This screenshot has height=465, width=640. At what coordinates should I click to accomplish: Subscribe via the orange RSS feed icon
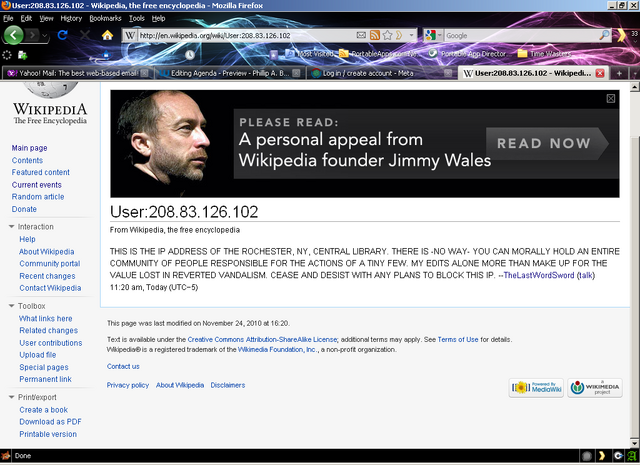coord(374,35)
